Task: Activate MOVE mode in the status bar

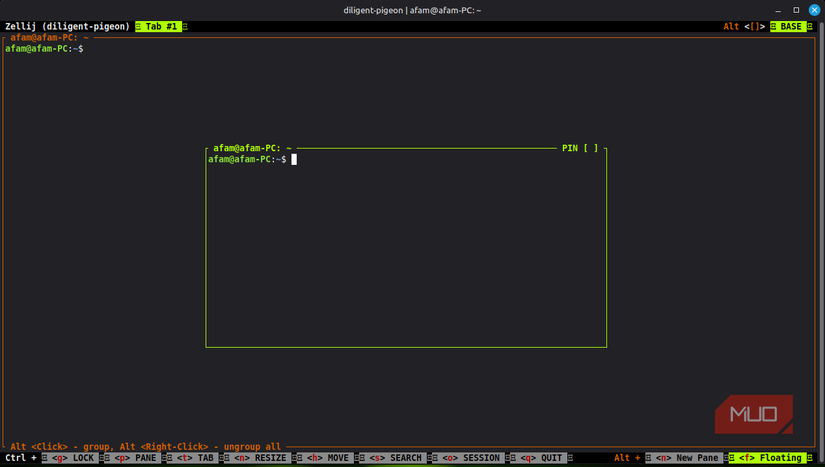Action: [x=328, y=458]
